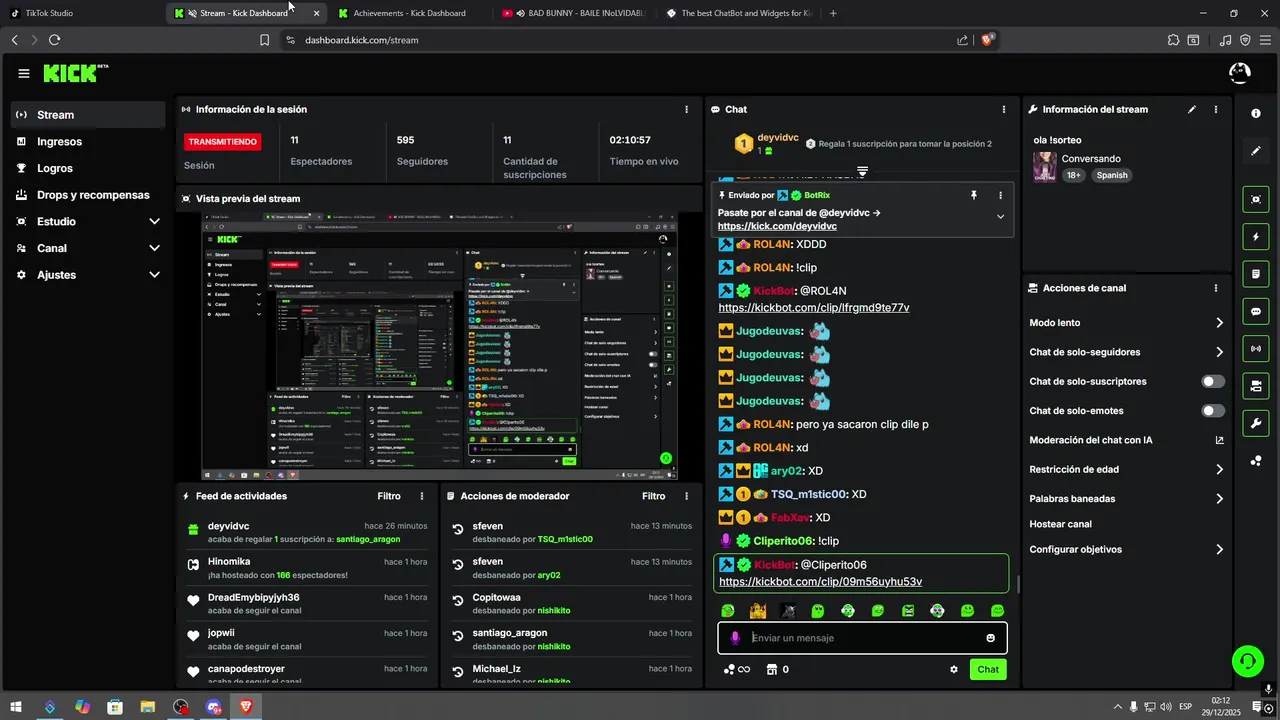Viewport: 1280px width, 720px height.
Task: Click the purple microphone icon in chat input
Action: pos(735,638)
